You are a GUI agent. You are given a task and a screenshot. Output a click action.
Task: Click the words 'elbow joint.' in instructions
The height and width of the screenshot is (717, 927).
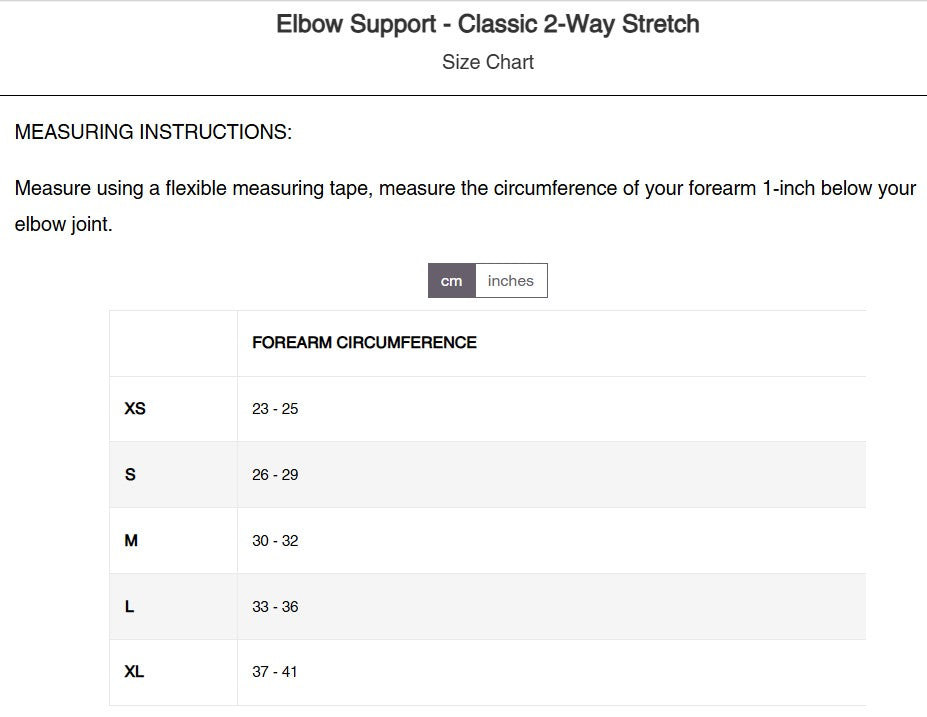[x=63, y=225]
